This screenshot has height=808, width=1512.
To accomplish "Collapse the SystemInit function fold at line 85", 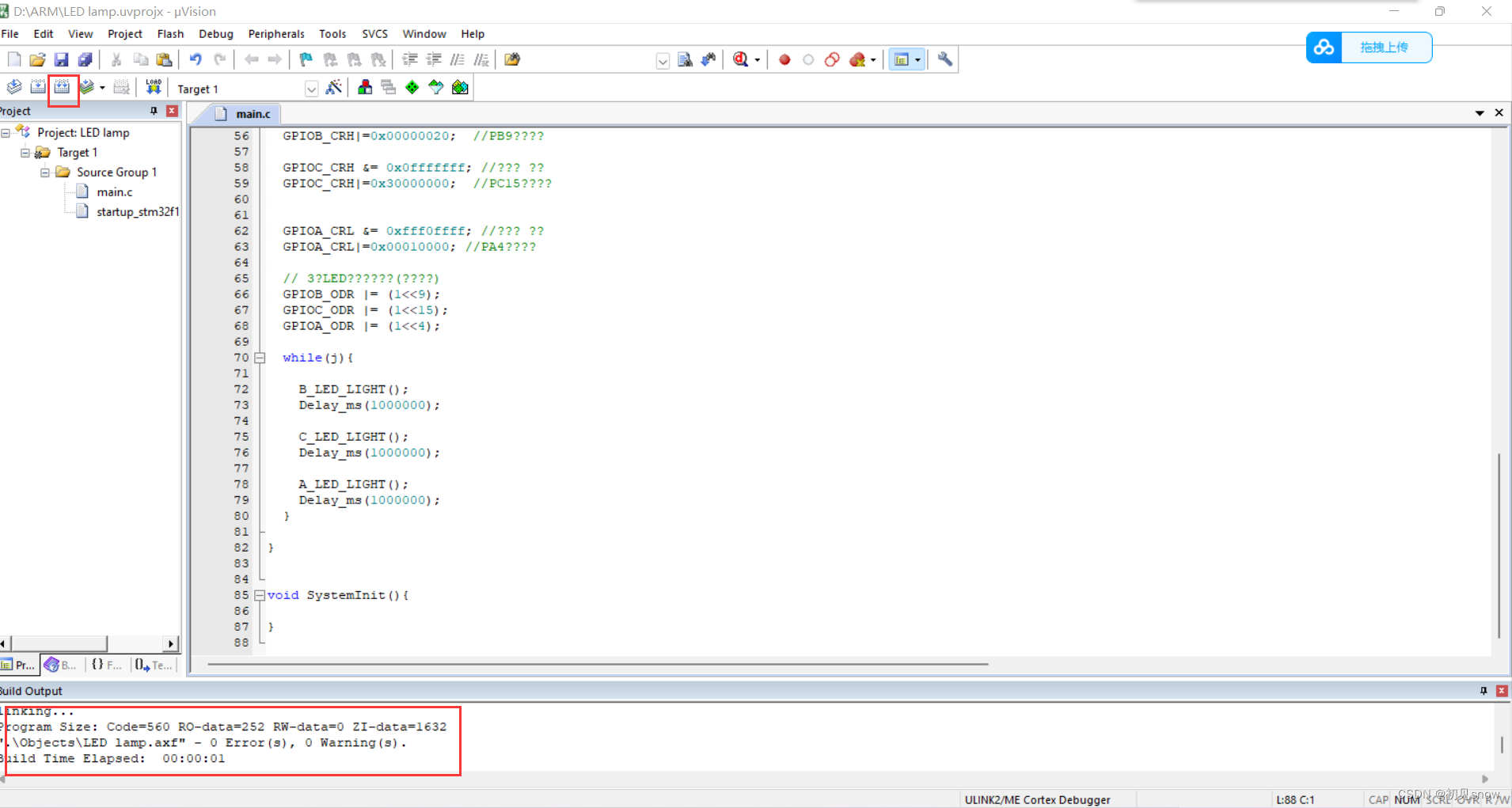I will tap(260, 595).
